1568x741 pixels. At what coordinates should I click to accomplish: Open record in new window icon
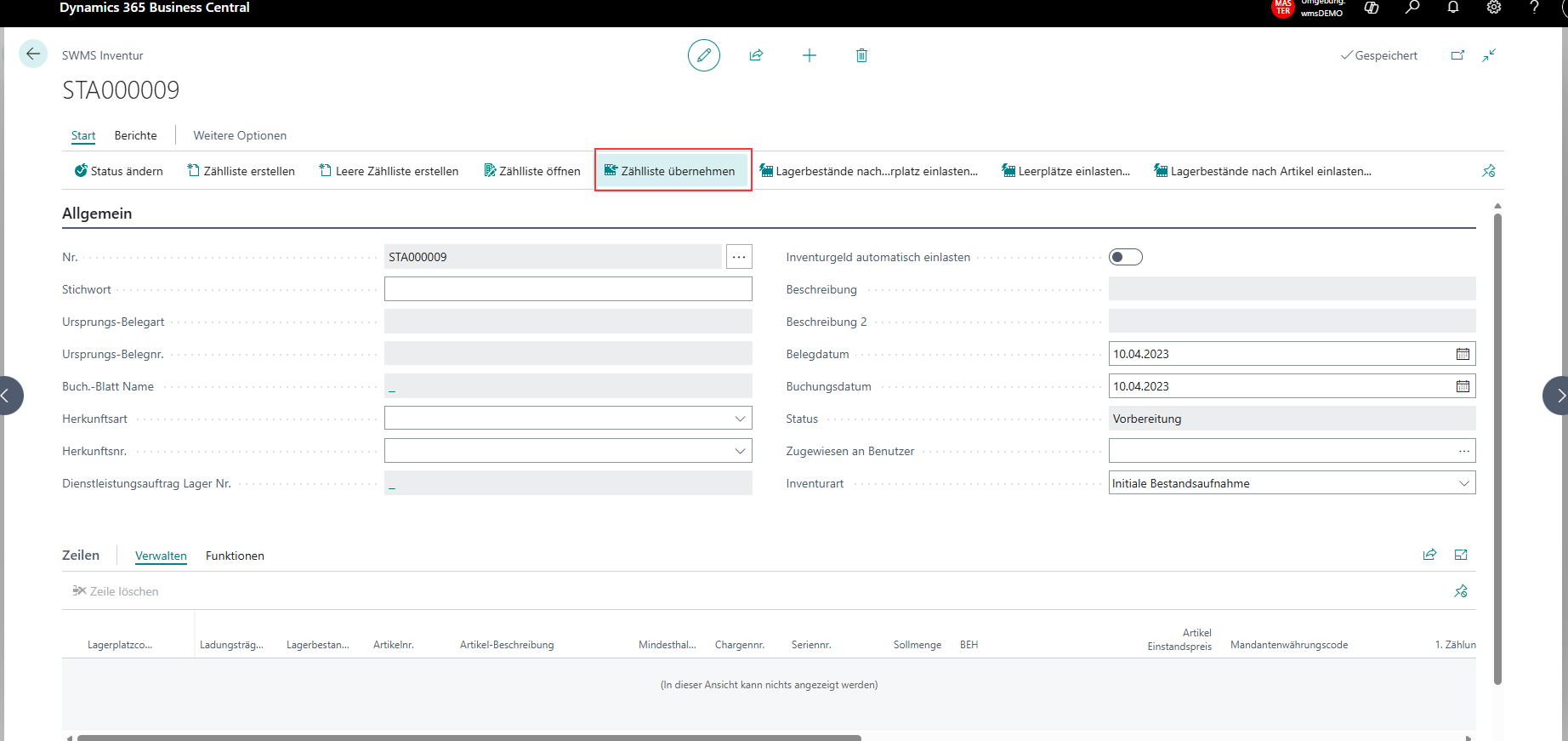tap(1457, 55)
